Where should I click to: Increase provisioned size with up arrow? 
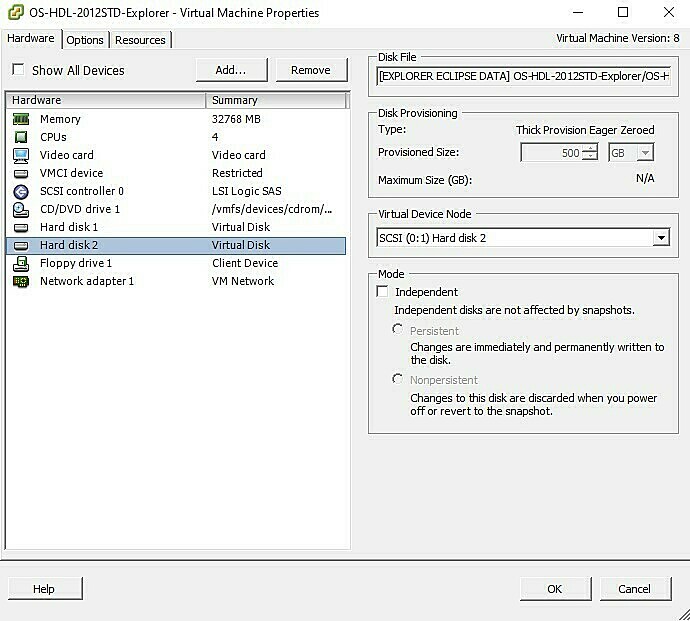click(x=589, y=148)
